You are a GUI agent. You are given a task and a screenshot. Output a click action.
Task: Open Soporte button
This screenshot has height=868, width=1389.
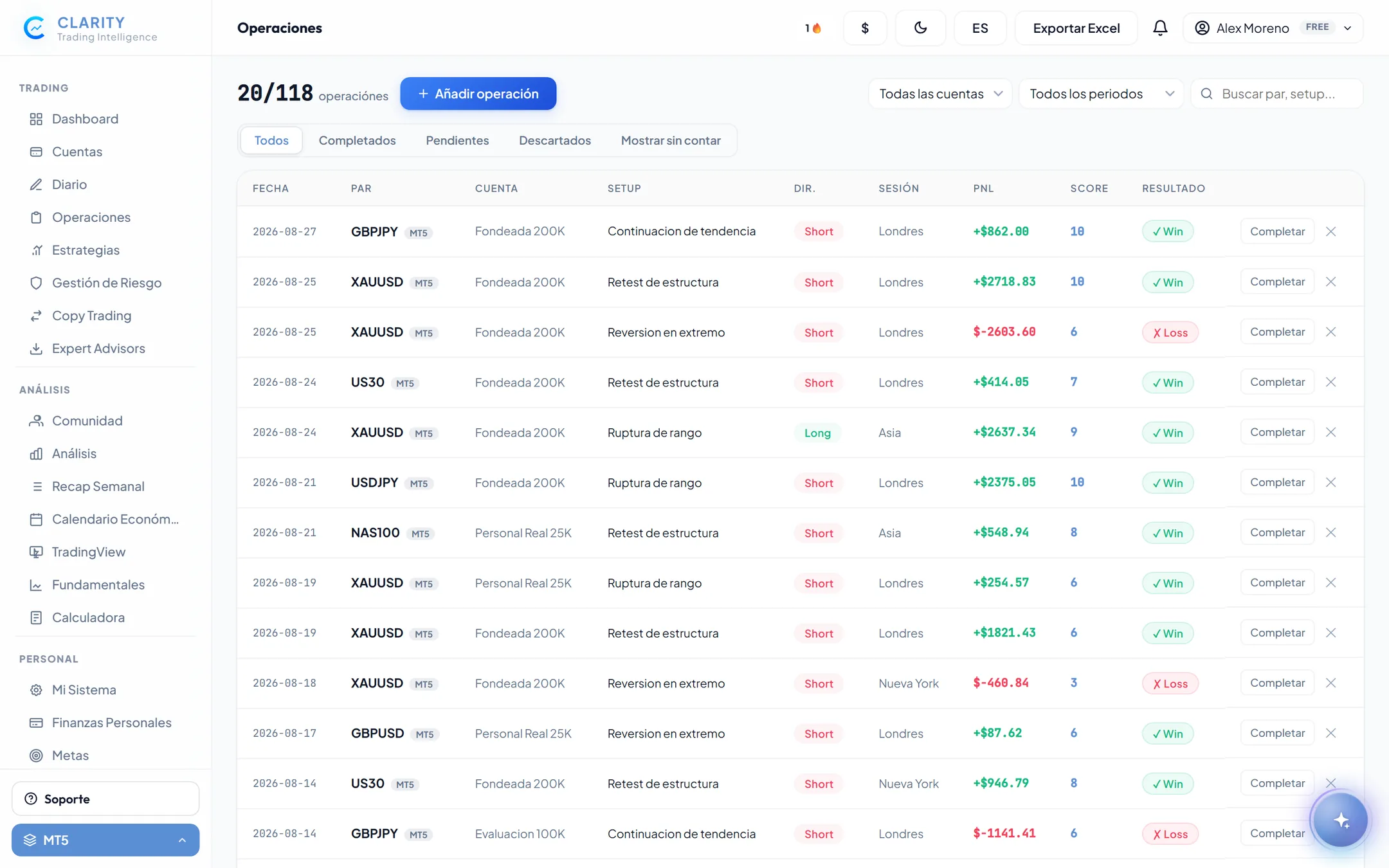105,799
